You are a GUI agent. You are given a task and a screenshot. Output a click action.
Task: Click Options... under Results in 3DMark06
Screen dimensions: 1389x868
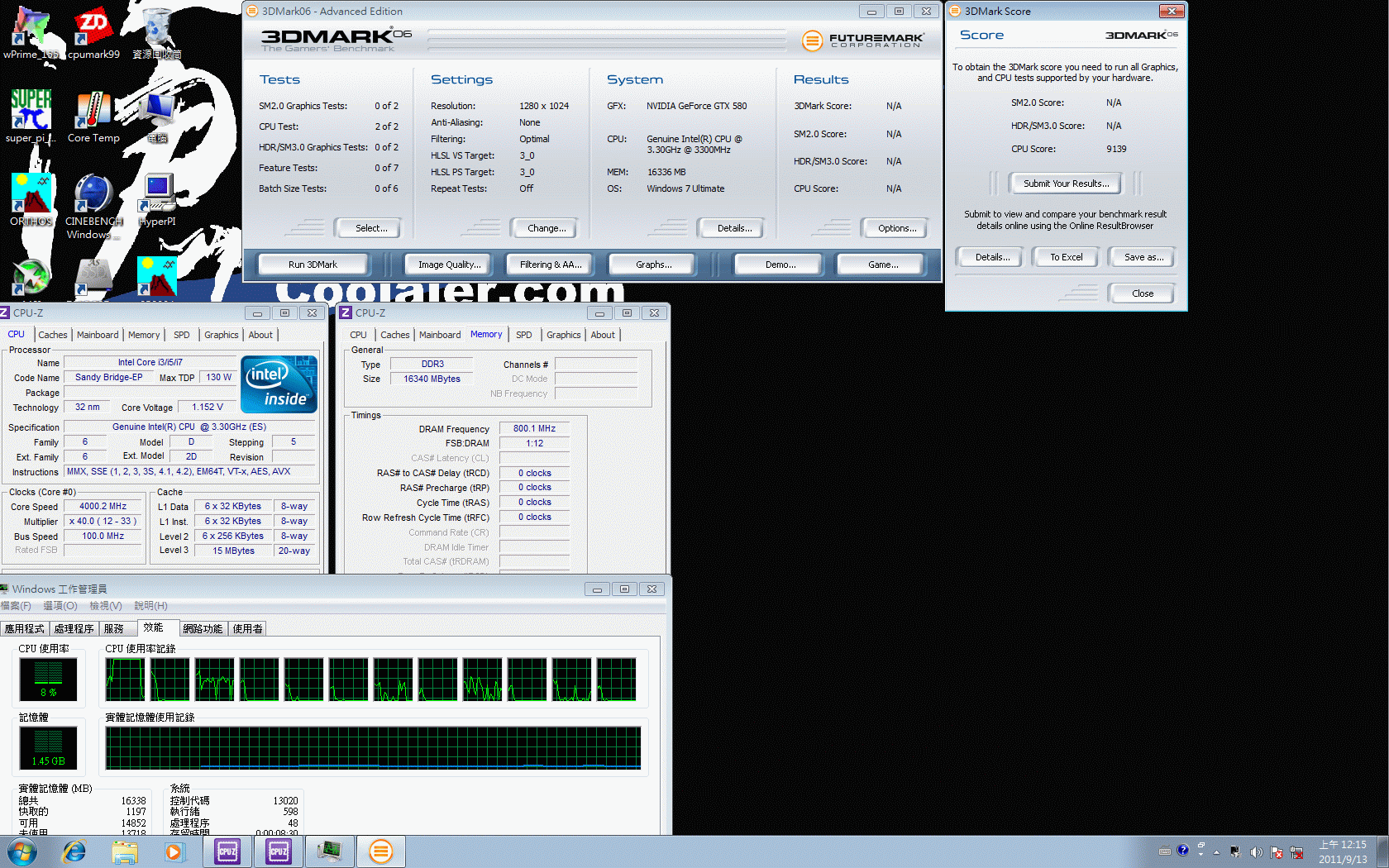tap(895, 228)
